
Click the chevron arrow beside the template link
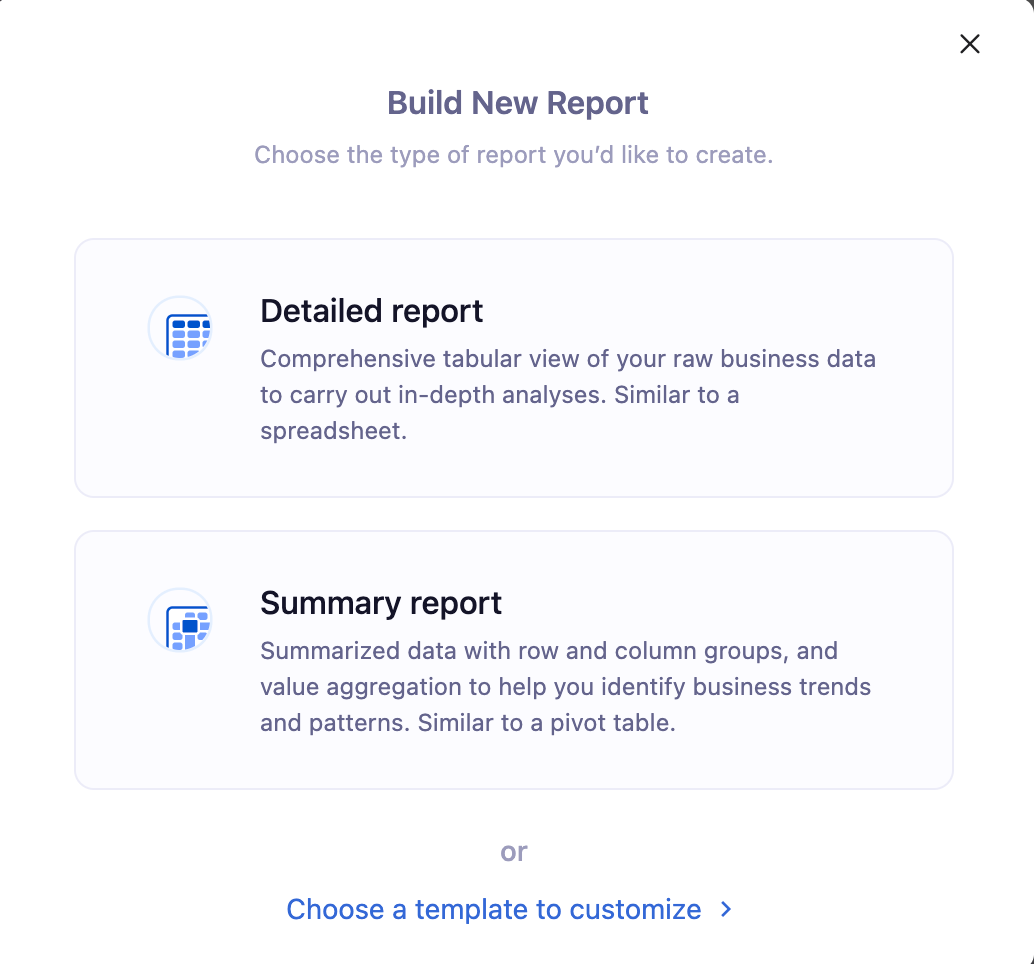tap(726, 909)
